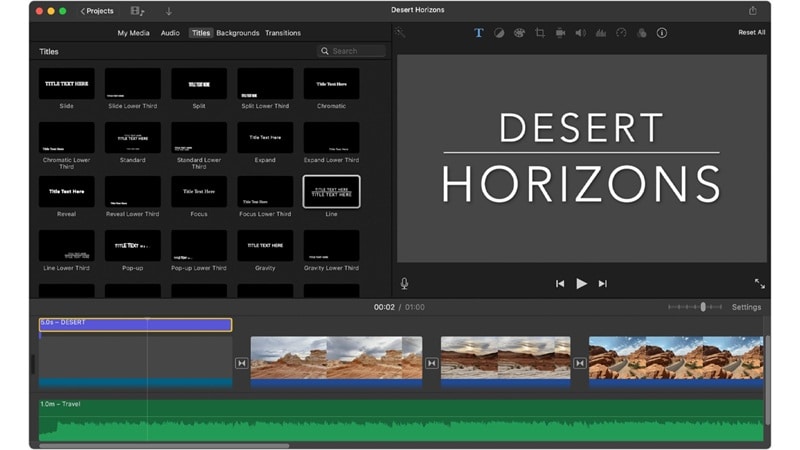Select the Chromatic title thumbnail

(x=332, y=84)
